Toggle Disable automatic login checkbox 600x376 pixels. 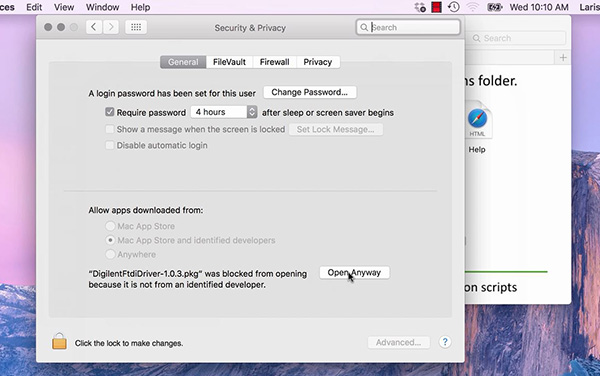(x=110, y=145)
